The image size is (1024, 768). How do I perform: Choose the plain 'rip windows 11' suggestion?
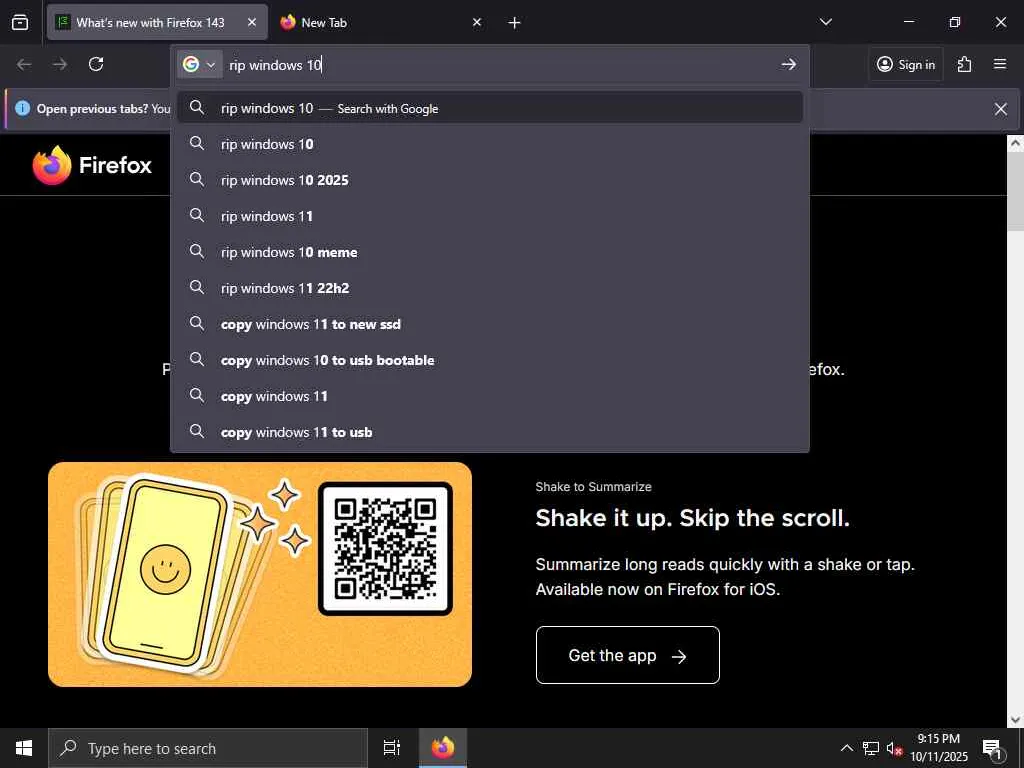(x=490, y=216)
